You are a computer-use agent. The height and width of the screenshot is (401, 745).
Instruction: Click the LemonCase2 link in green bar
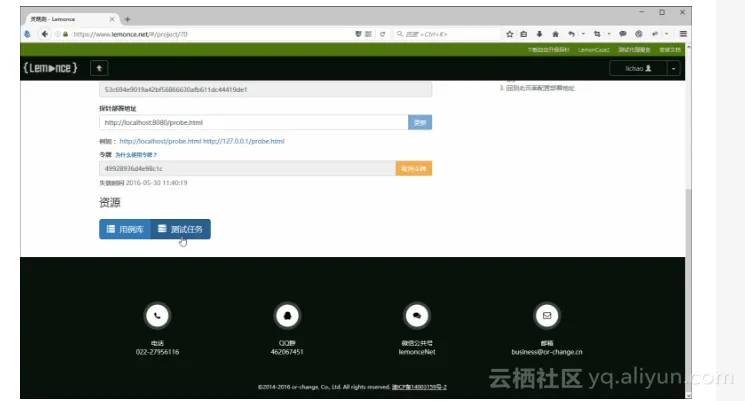tap(593, 50)
